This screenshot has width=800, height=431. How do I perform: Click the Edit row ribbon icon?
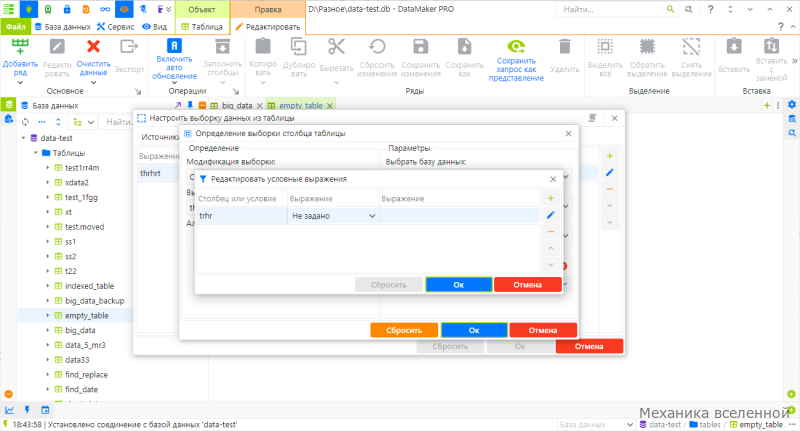point(57,47)
